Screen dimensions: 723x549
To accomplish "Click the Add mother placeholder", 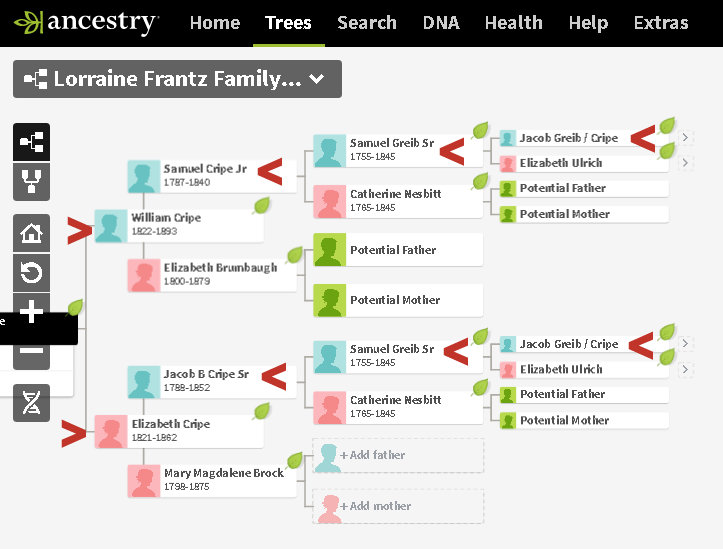I will click(398, 506).
